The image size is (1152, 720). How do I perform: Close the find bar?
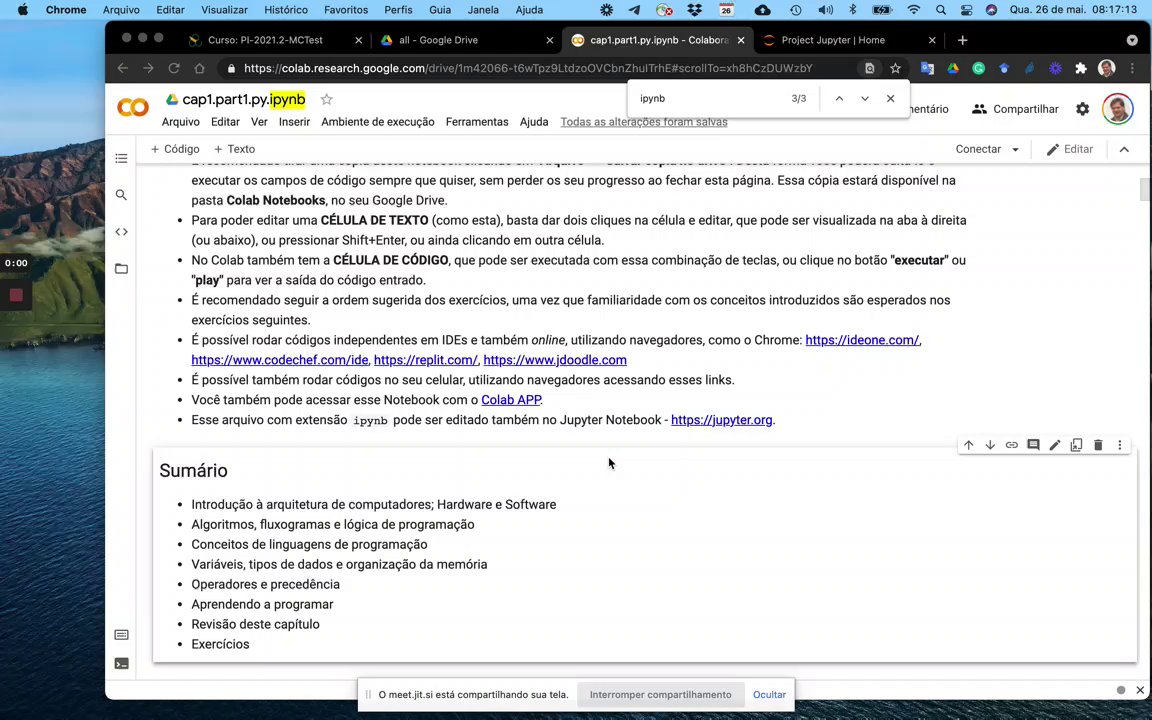coord(890,98)
